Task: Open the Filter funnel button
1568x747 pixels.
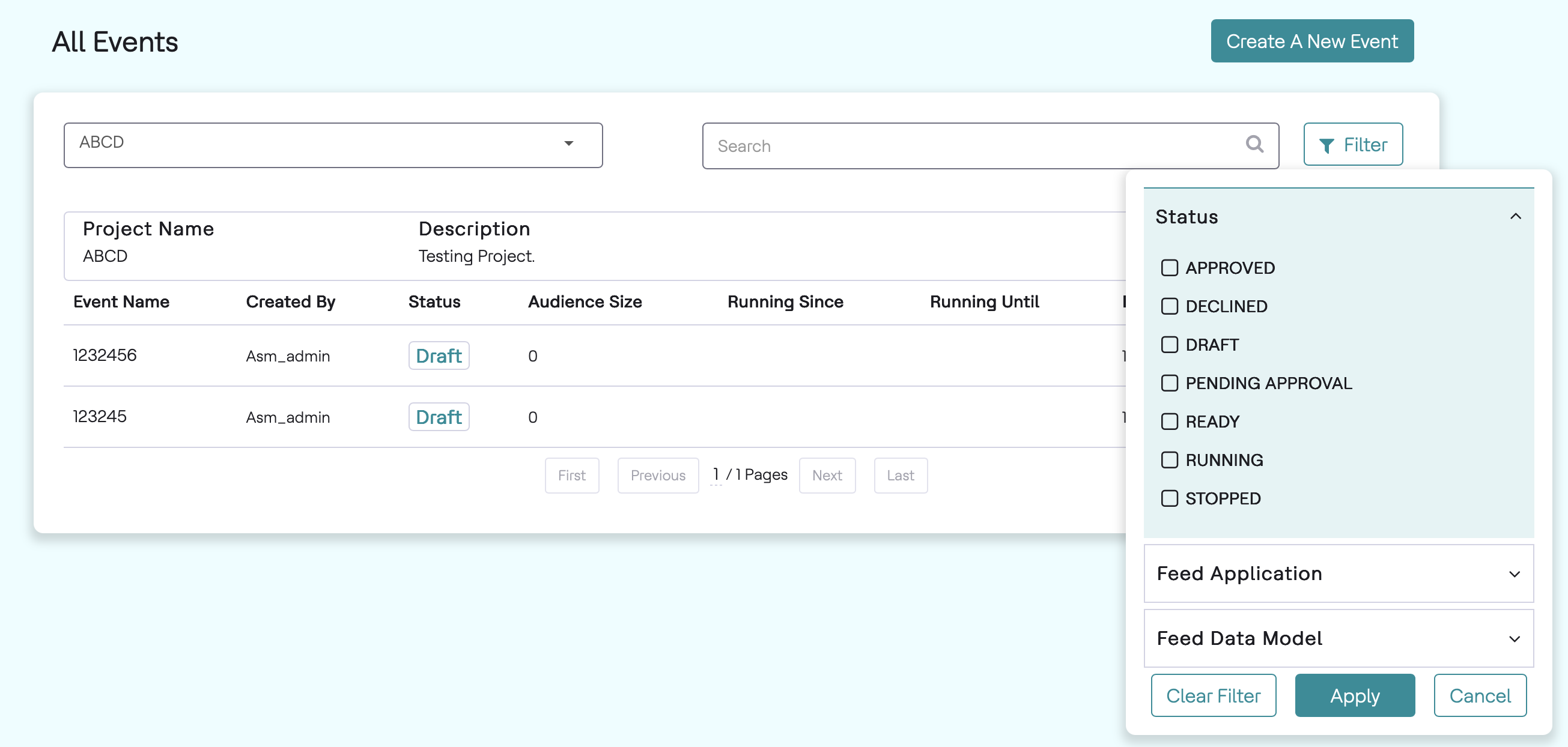Action: click(x=1352, y=145)
